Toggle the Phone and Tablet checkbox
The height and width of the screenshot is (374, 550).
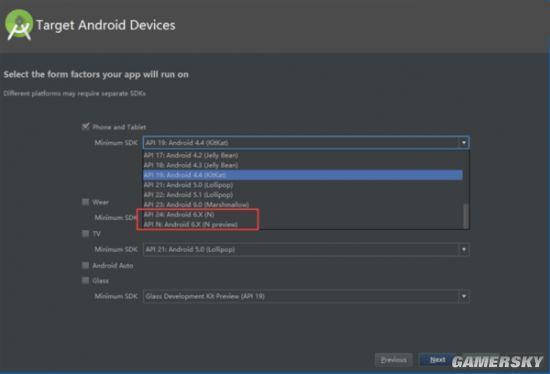(85, 127)
